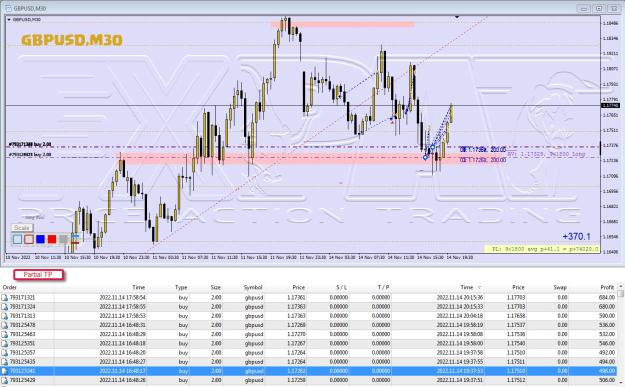Click the profit value 536.00
This screenshot has width=625, height=388.
tap(607, 325)
